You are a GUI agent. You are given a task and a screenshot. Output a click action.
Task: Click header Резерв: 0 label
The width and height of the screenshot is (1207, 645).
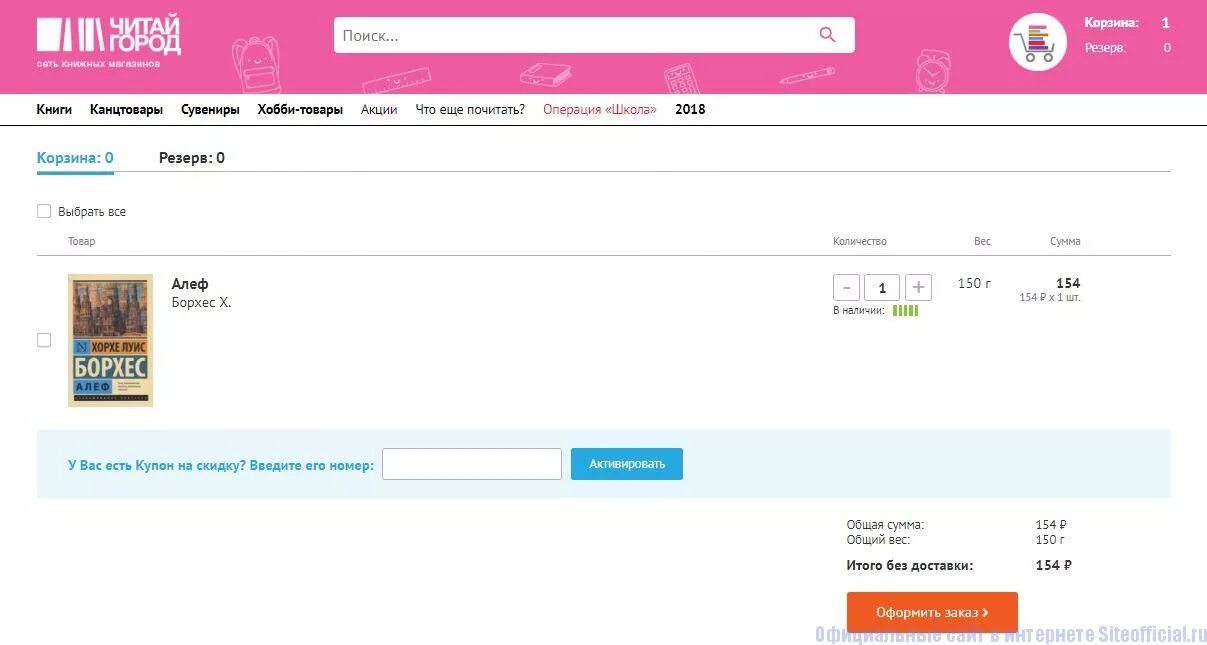click(1128, 48)
